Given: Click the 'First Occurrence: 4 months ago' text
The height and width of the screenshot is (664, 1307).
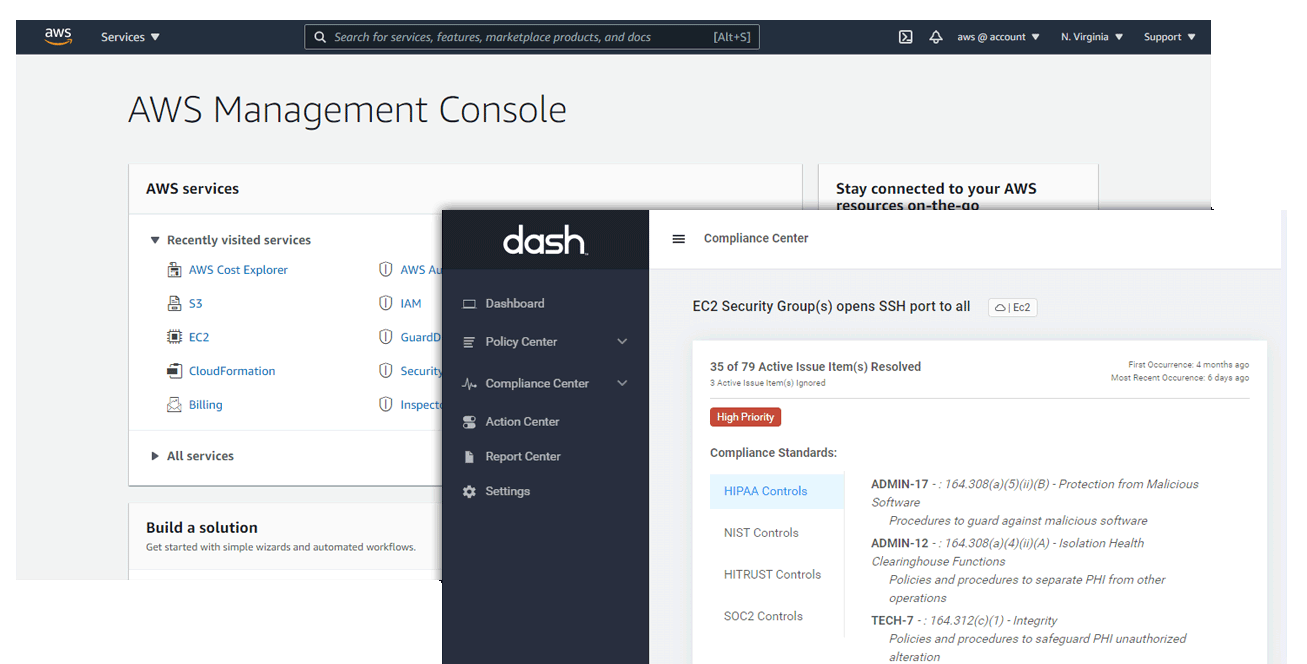Looking at the screenshot, I should [1188, 365].
